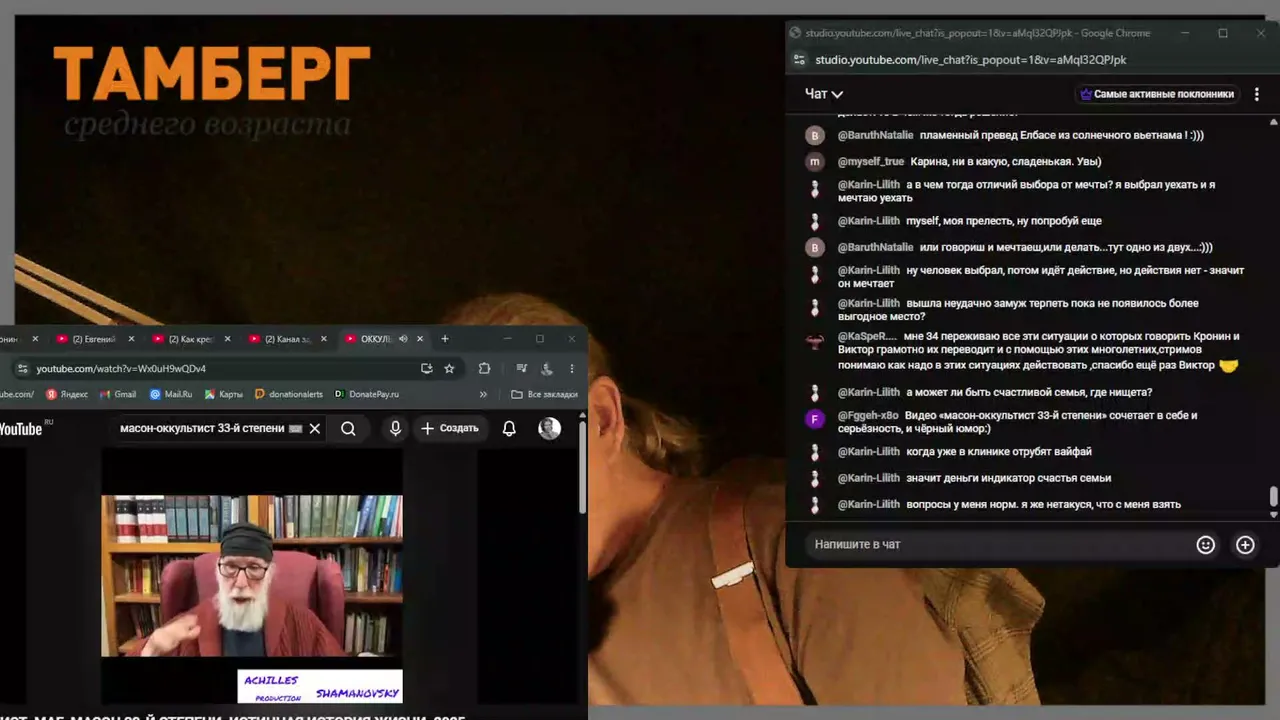This screenshot has height=720, width=1280.
Task: Open the Mail.Ru bookmark
Action: pyautogui.click(x=170, y=394)
